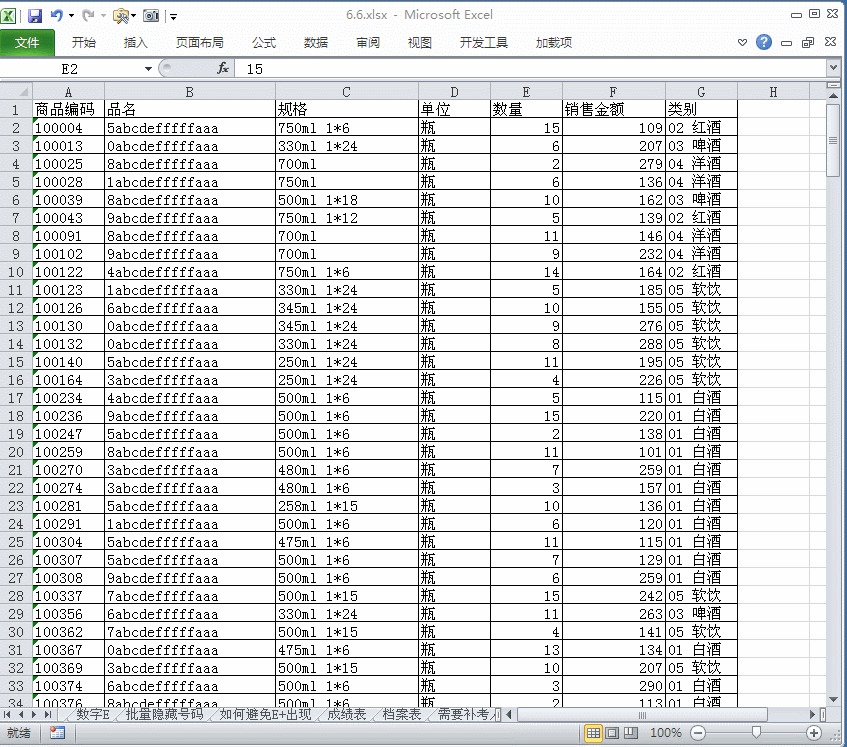Click the camera icon in quick access toolbar
Viewport: 847px width, 747px height.
pyautogui.click(x=151, y=16)
